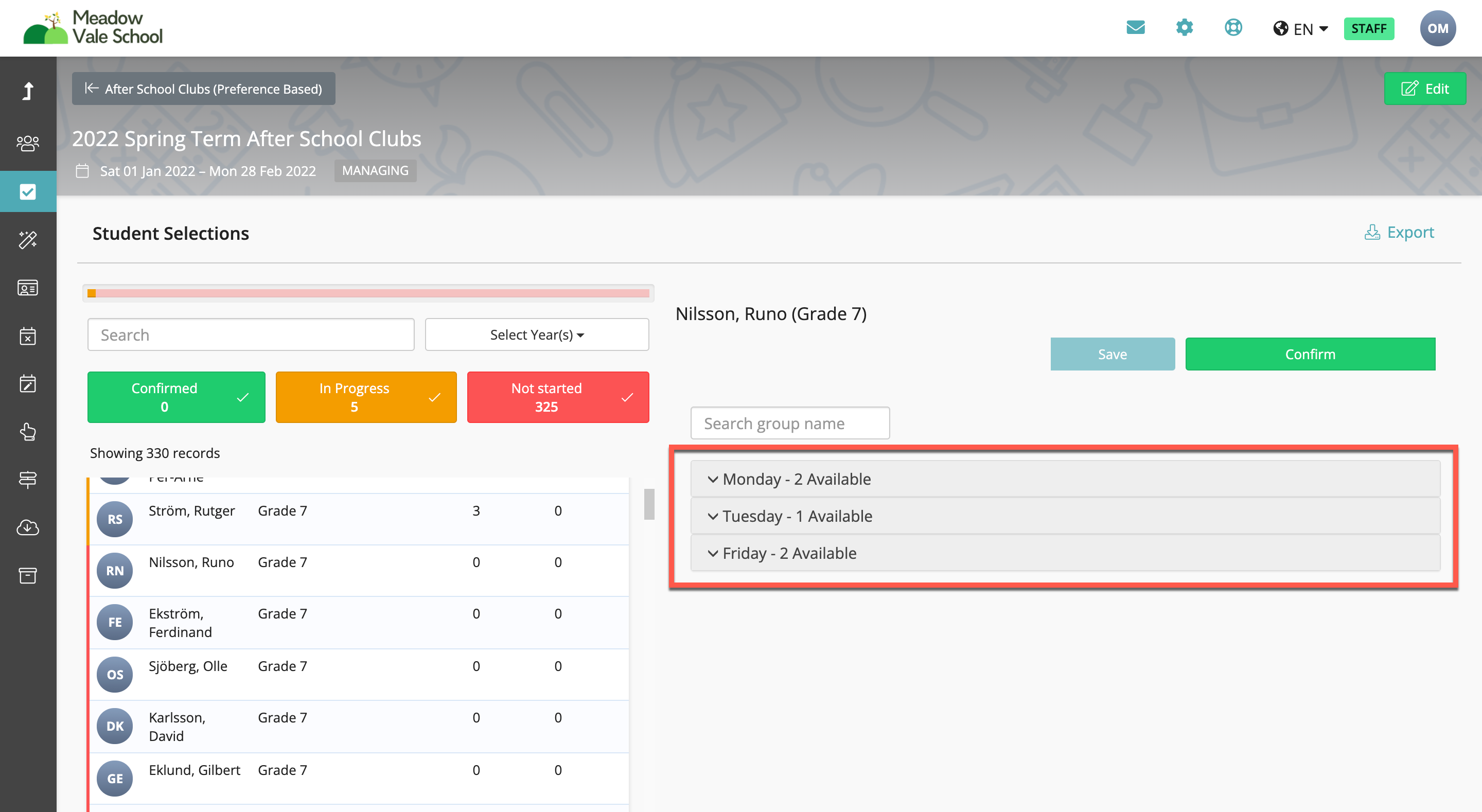Image resolution: width=1482 pixels, height=812 pixels.
Task: Click the RN avatar for Nilsson, Runo
Action: point(114,571)
